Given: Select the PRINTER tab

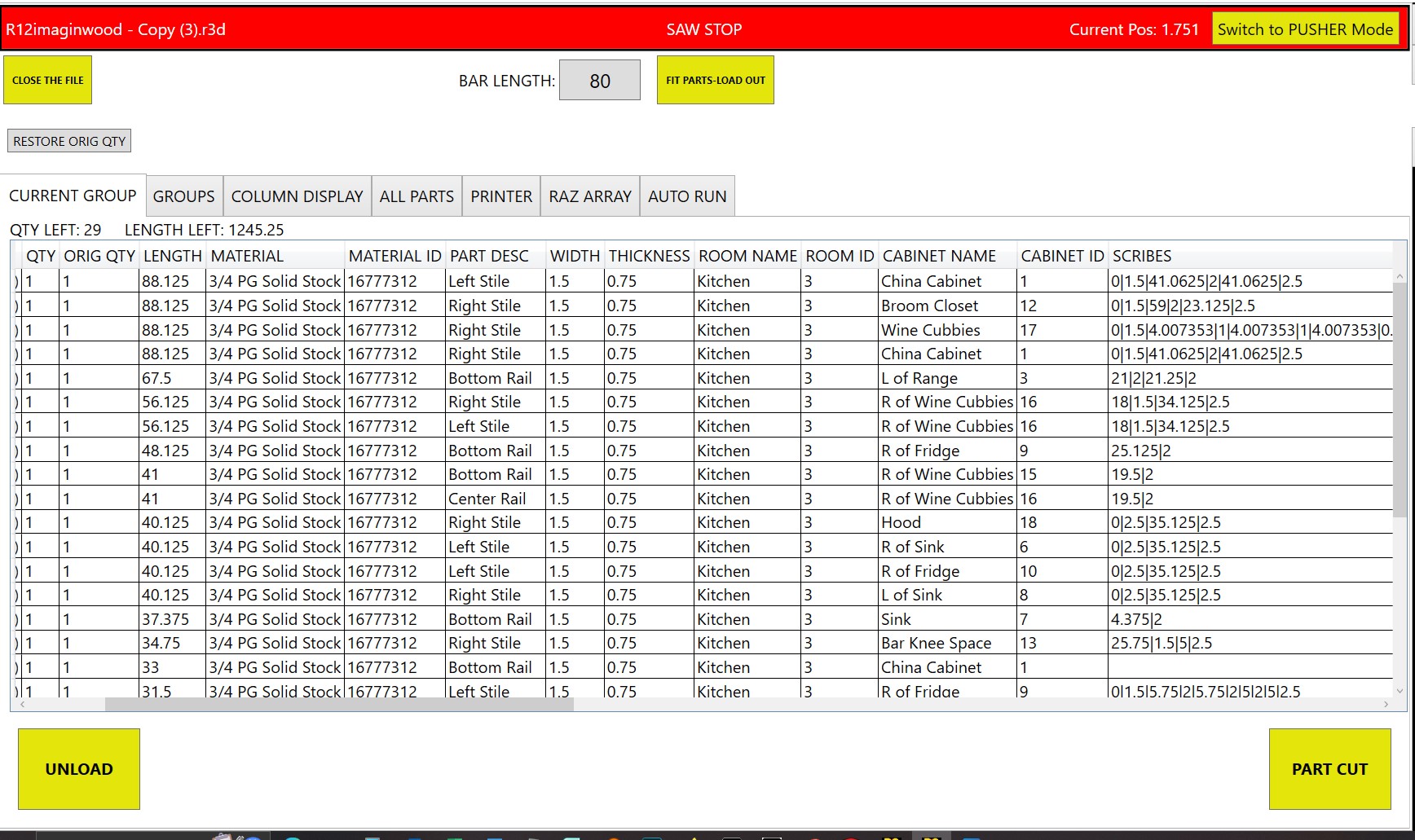Looking at the screenshot, I should tap(500, 196).
